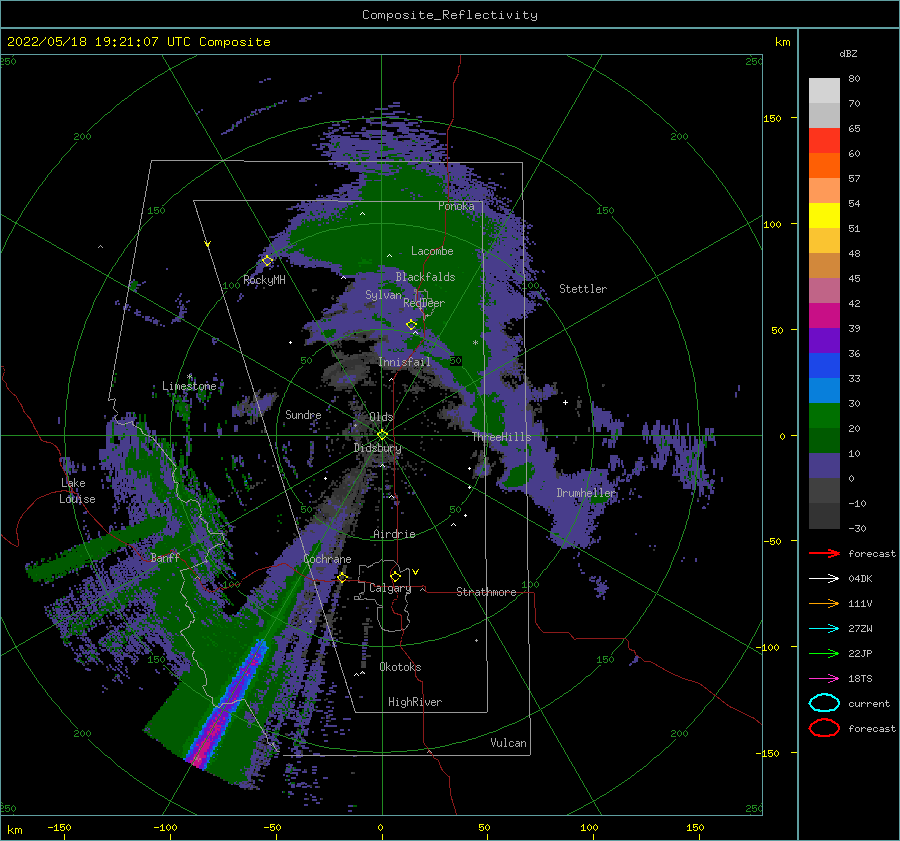Image resolution: width=900 pixels, height=841 pixels.
Task: Click the 04DK legend label
Action: [860, 579]
